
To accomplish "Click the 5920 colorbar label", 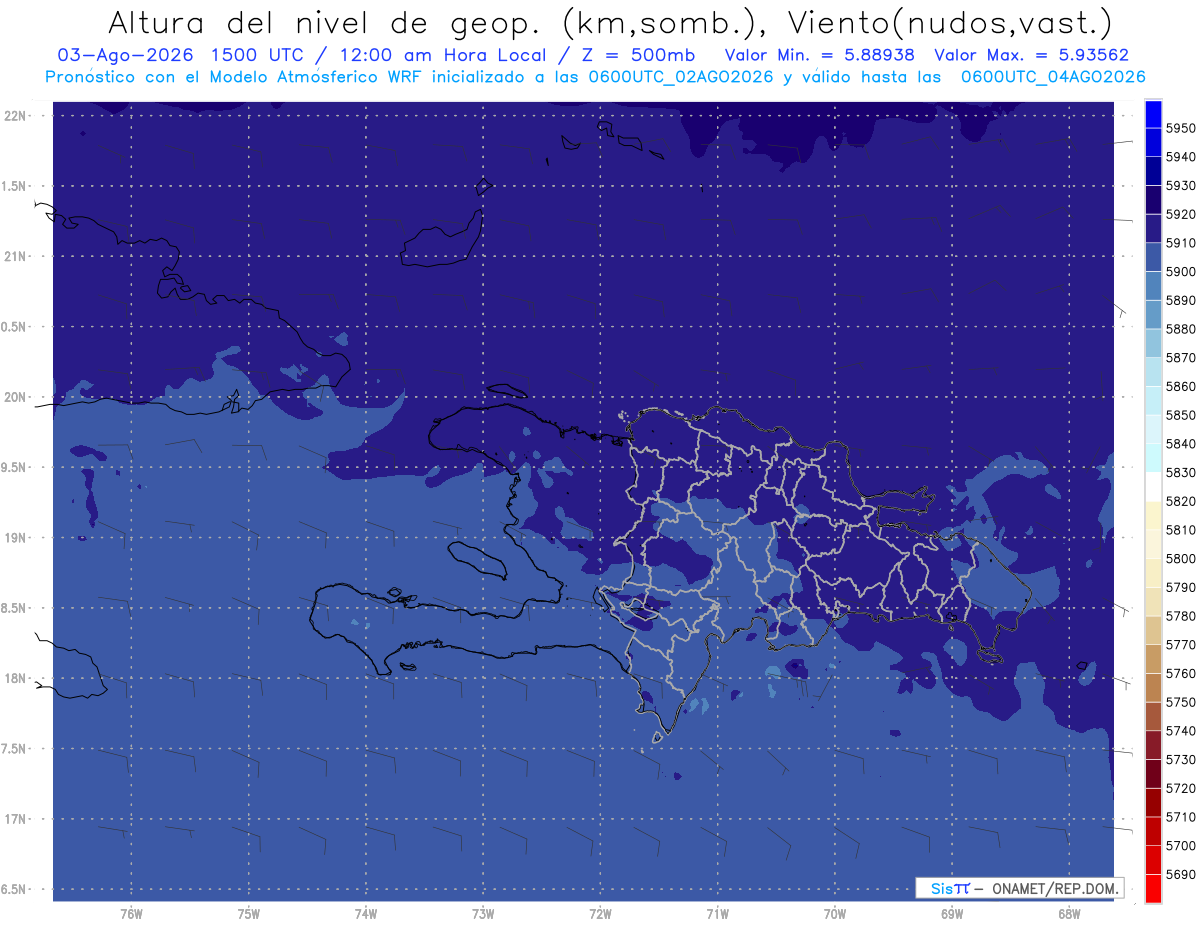I will (1181, 214).
